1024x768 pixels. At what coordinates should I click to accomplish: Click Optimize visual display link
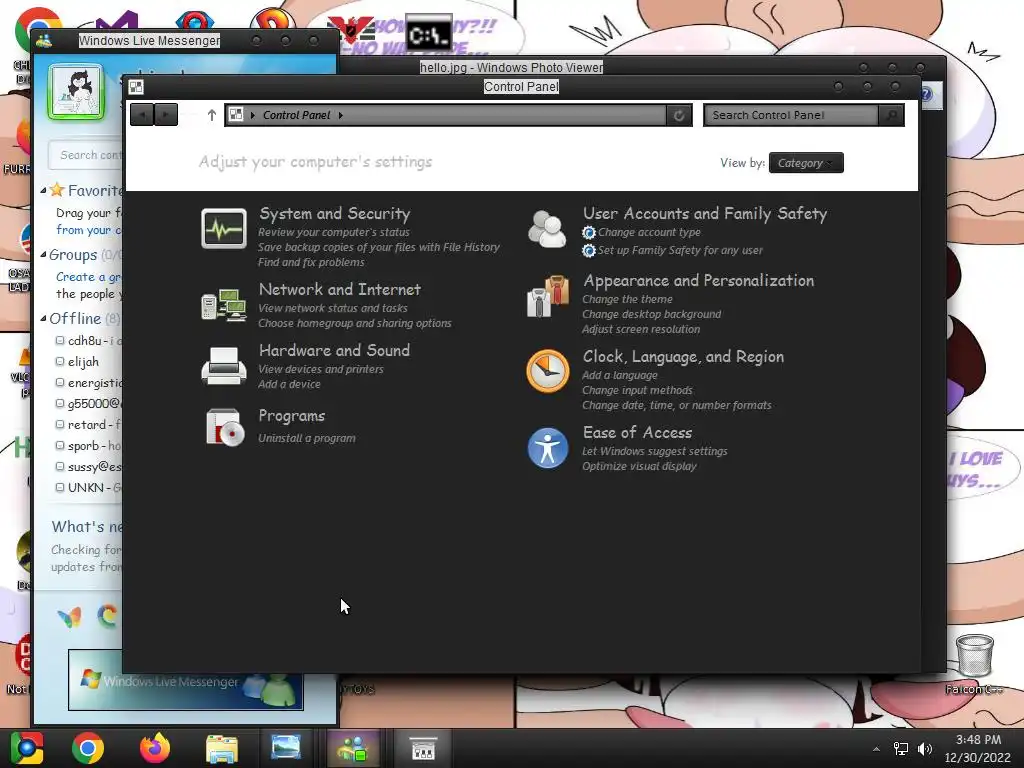point(639,466)
